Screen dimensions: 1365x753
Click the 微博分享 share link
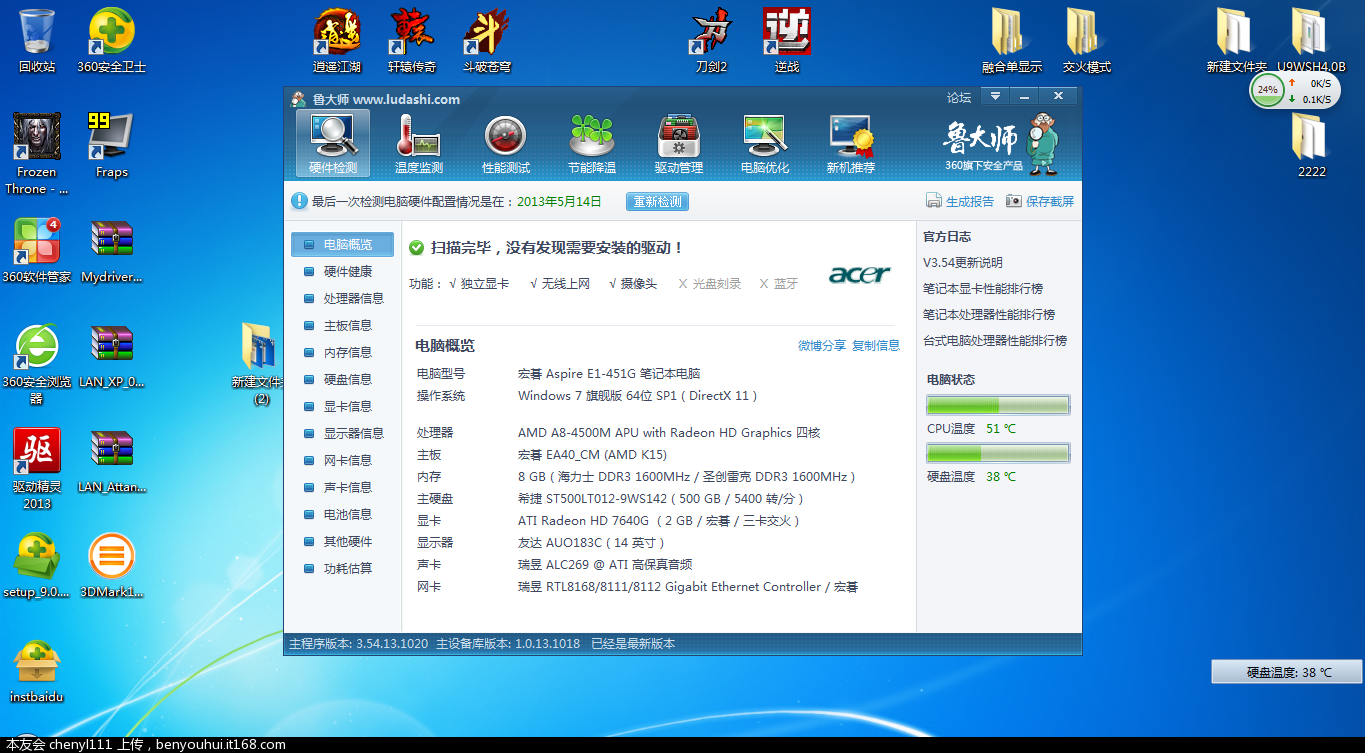click(x=822, y=345)
